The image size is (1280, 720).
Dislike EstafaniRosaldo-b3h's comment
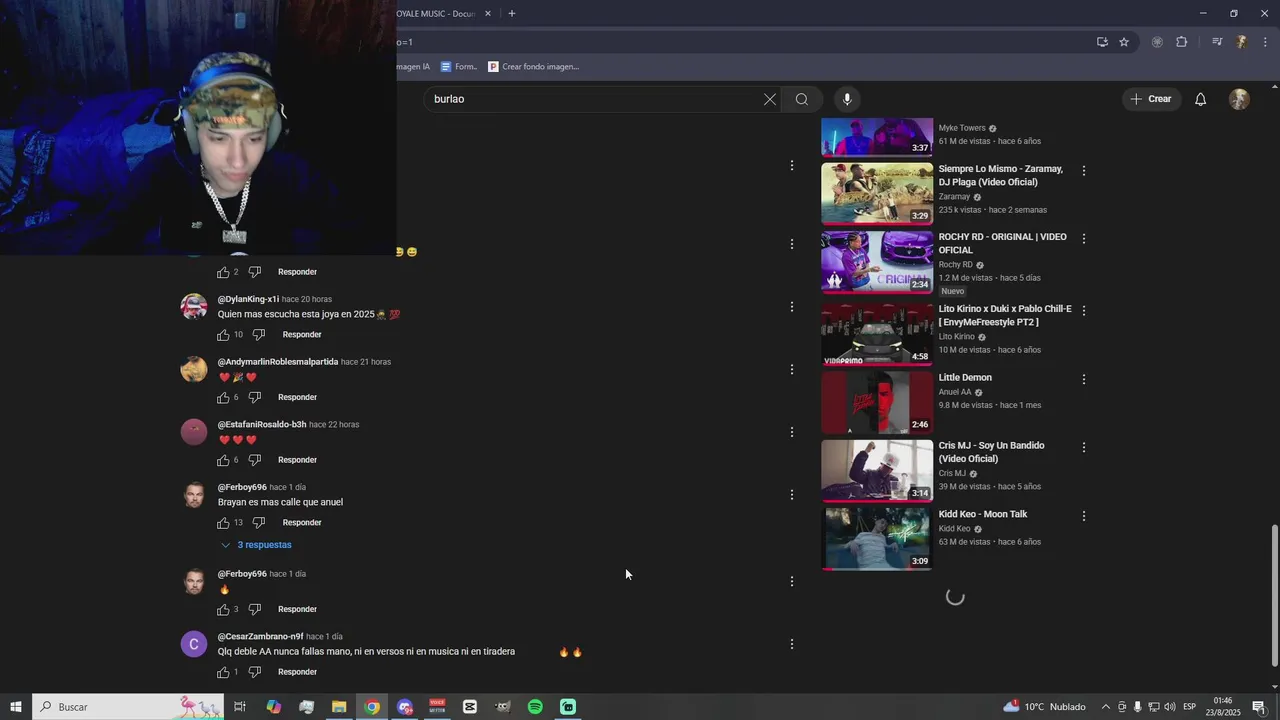point(254,460)
